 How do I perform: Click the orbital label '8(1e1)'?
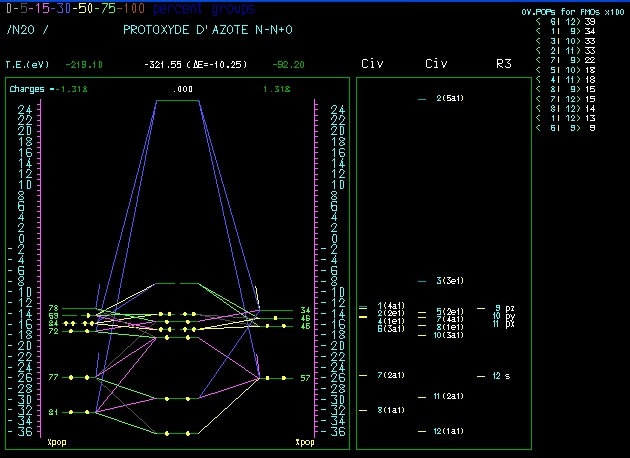(x=450, y=327)
